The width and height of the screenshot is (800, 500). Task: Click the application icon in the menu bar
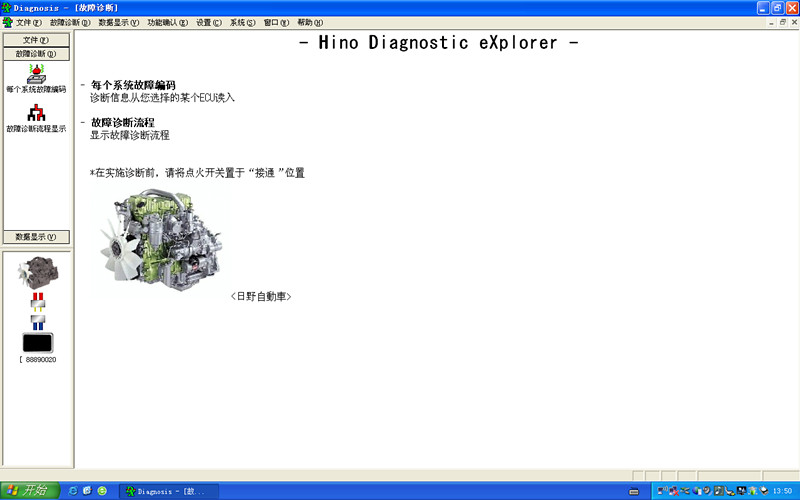pyautogui.click(x=8, y=22)
